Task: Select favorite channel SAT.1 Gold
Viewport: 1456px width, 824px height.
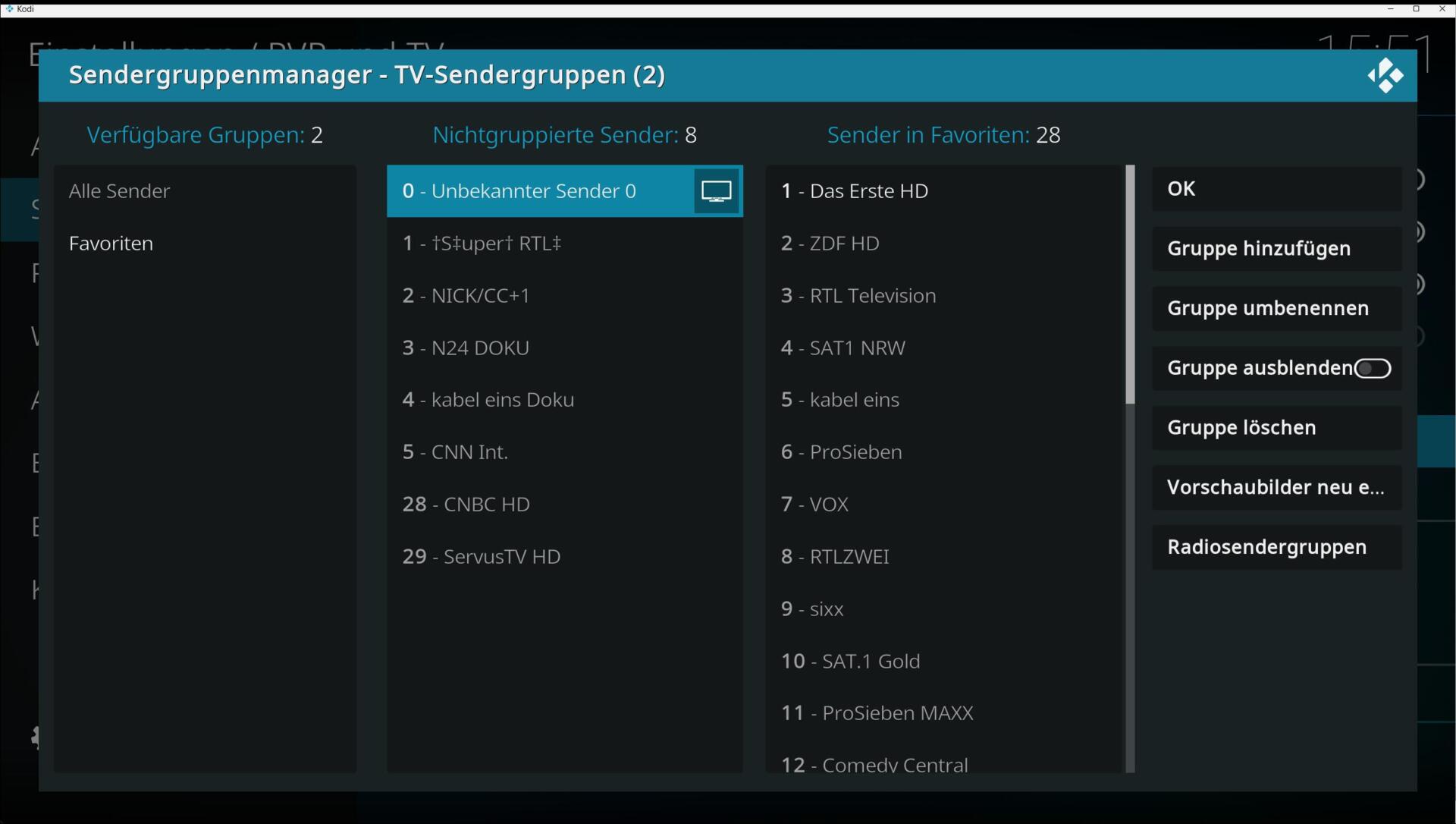Action: click(x=944, y=662)
